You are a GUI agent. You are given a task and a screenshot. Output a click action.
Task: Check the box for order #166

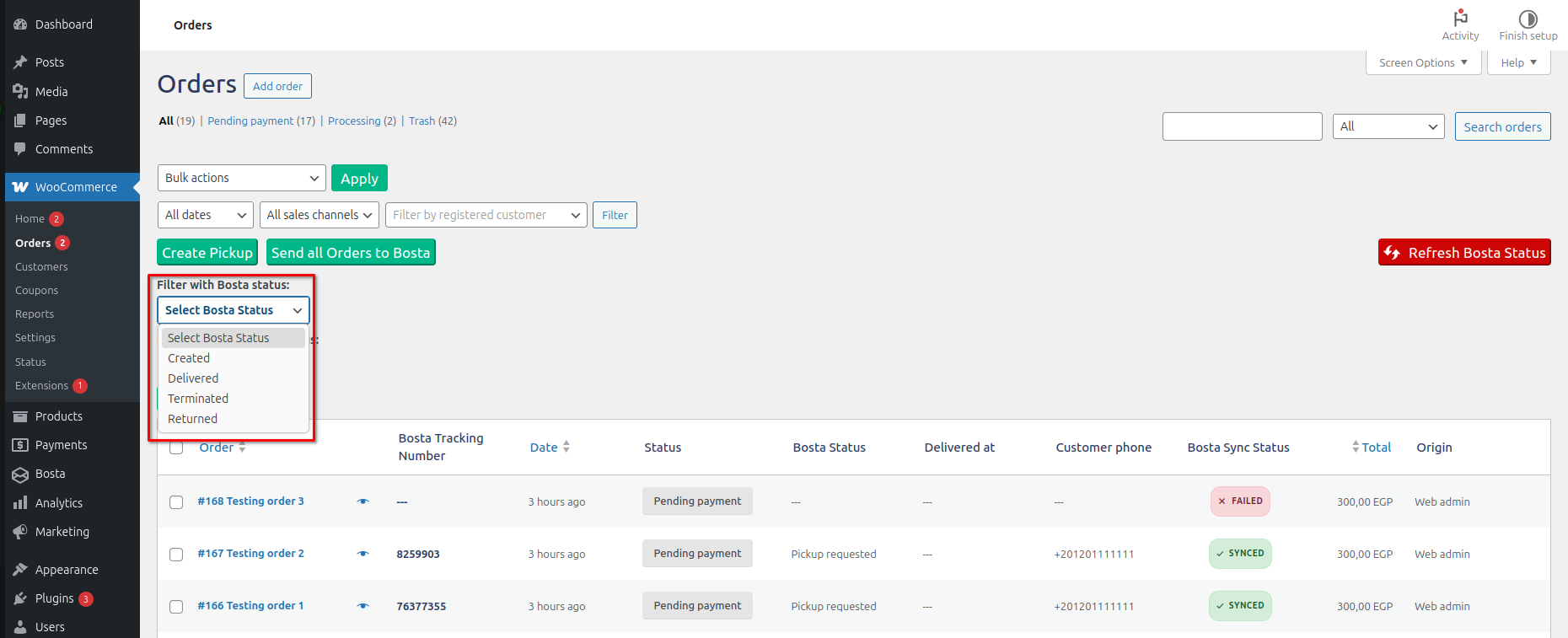(176, 607)
